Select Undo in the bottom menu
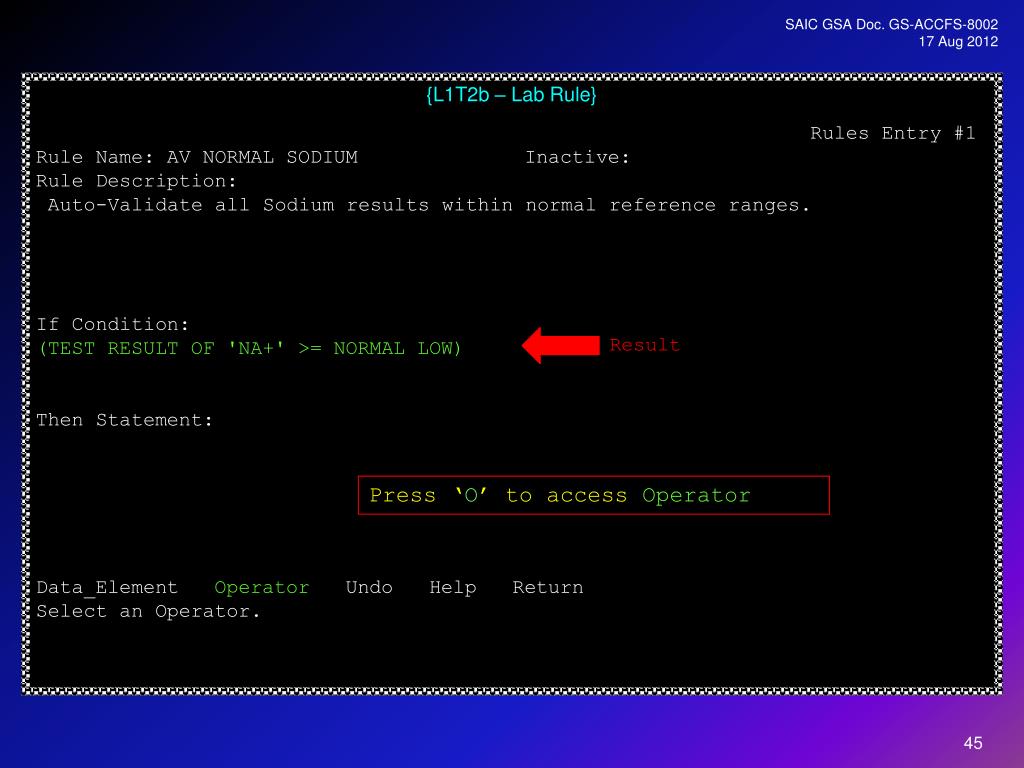This screenshot has height=768, width=1024. (369, 587)
